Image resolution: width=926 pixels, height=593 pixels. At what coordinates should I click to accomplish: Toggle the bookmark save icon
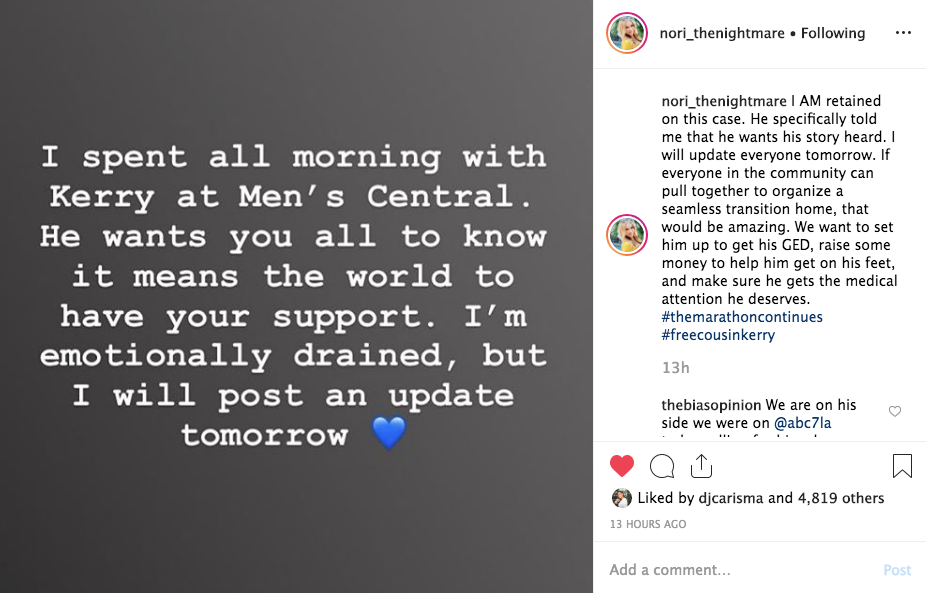901,466
